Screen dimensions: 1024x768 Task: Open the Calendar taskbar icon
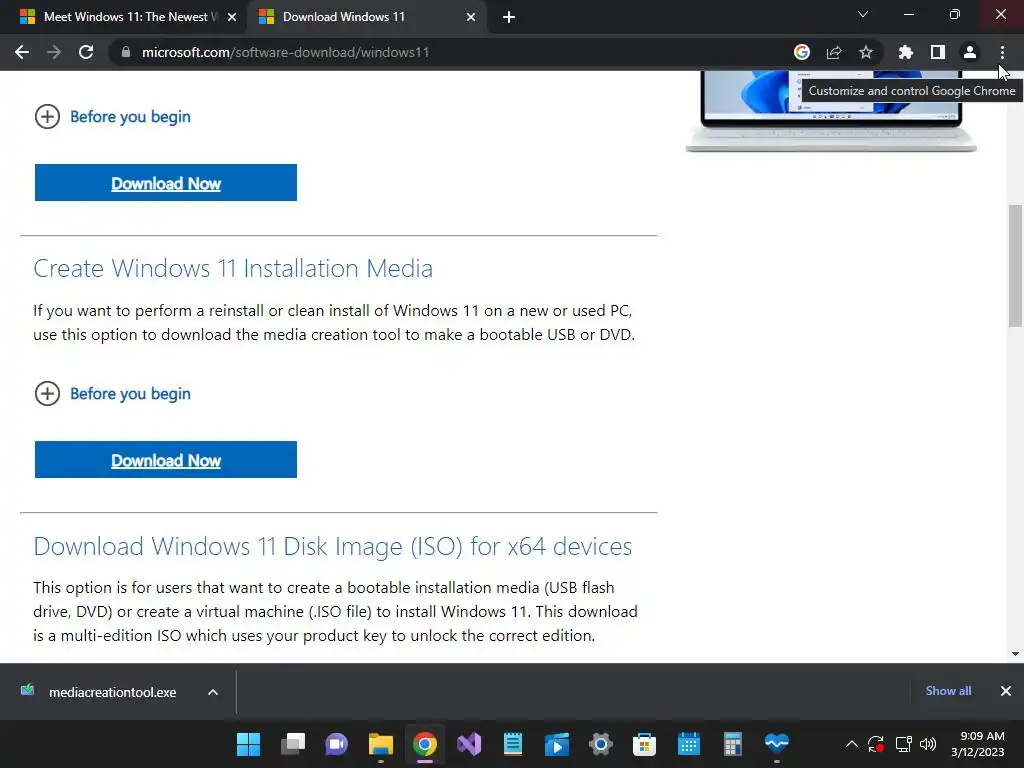(x=689, y=744)
